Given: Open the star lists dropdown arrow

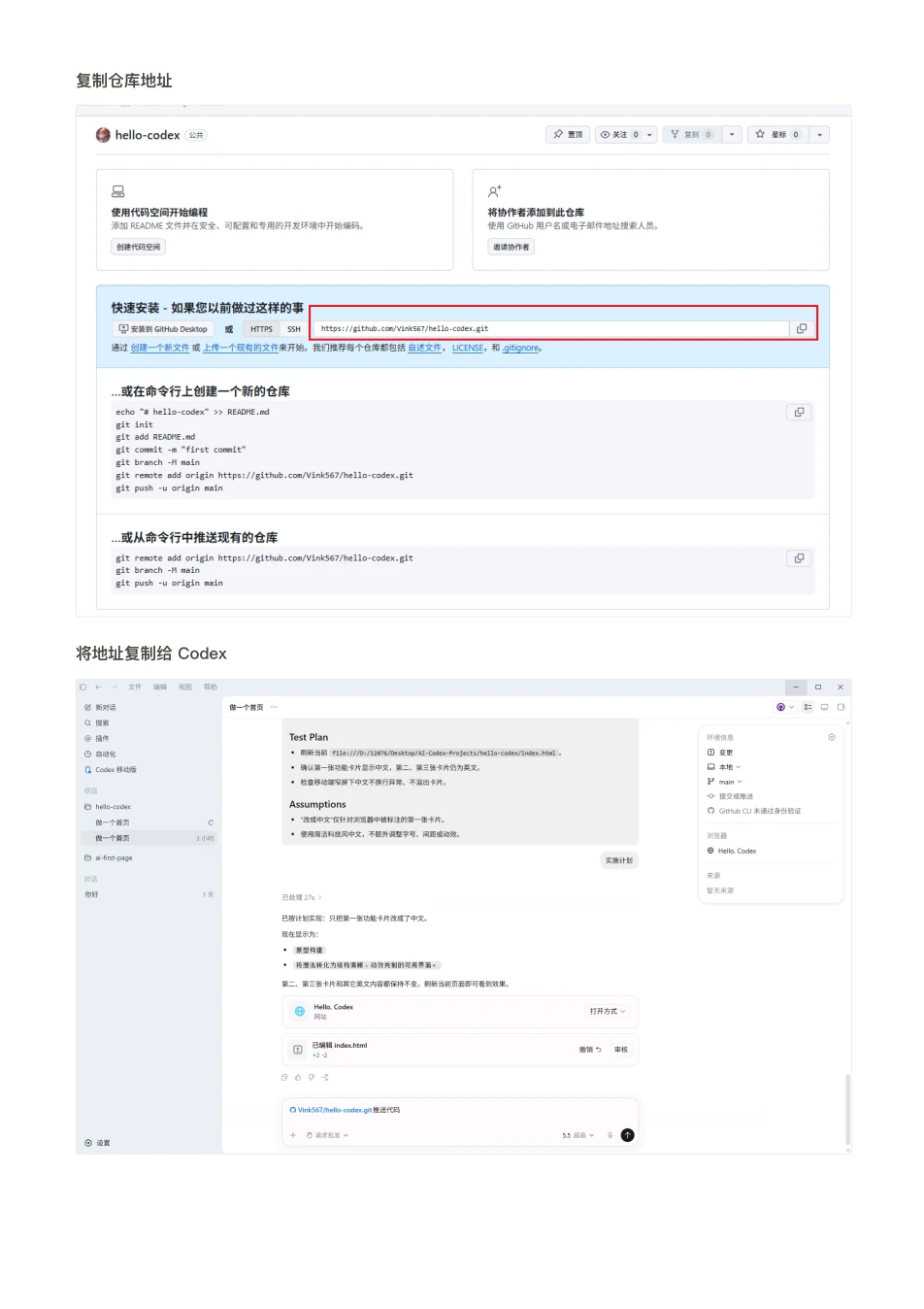Looking at the screenshot, I should pyautogui.click(x=820, y=134).
